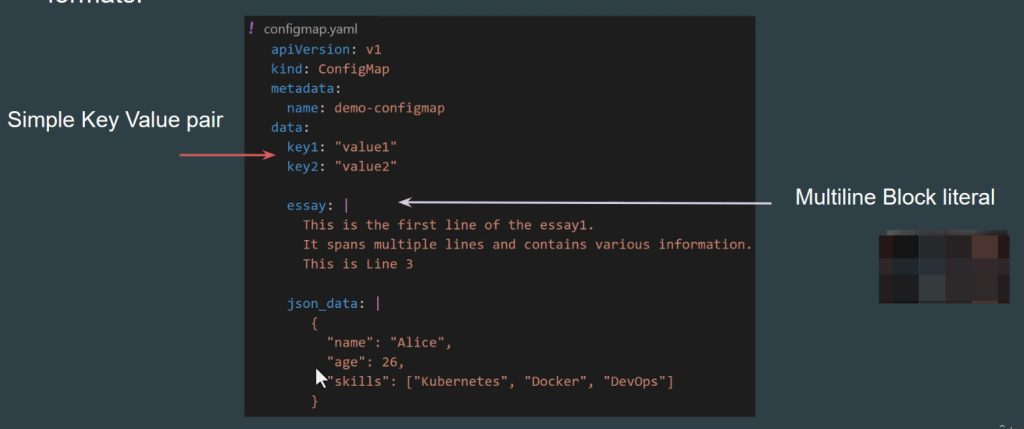
Task: Click the apiVersion: v1 line
Action: pyautogui.click(x=313, y=49)
